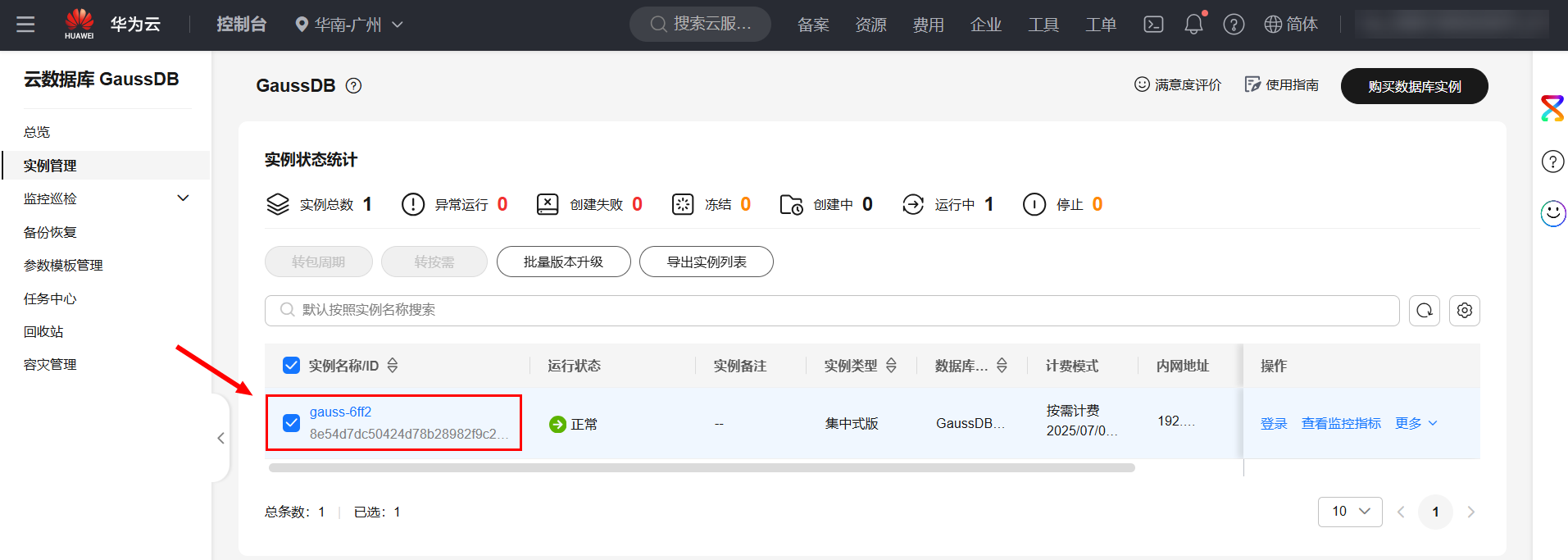1568x560 pixels.
Task: Filter by 实例总数 stack icon
Action: point(278,204)
